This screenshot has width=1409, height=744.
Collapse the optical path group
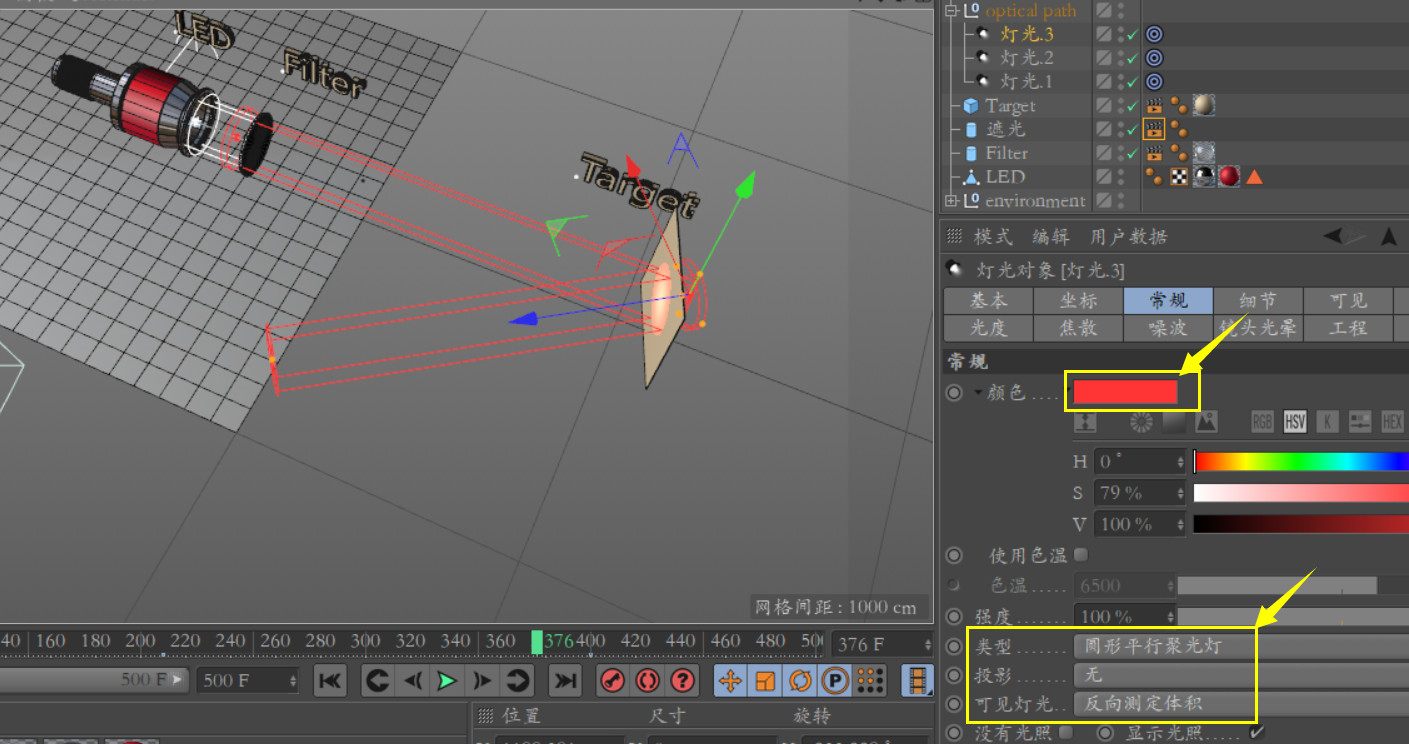point(950,10)
